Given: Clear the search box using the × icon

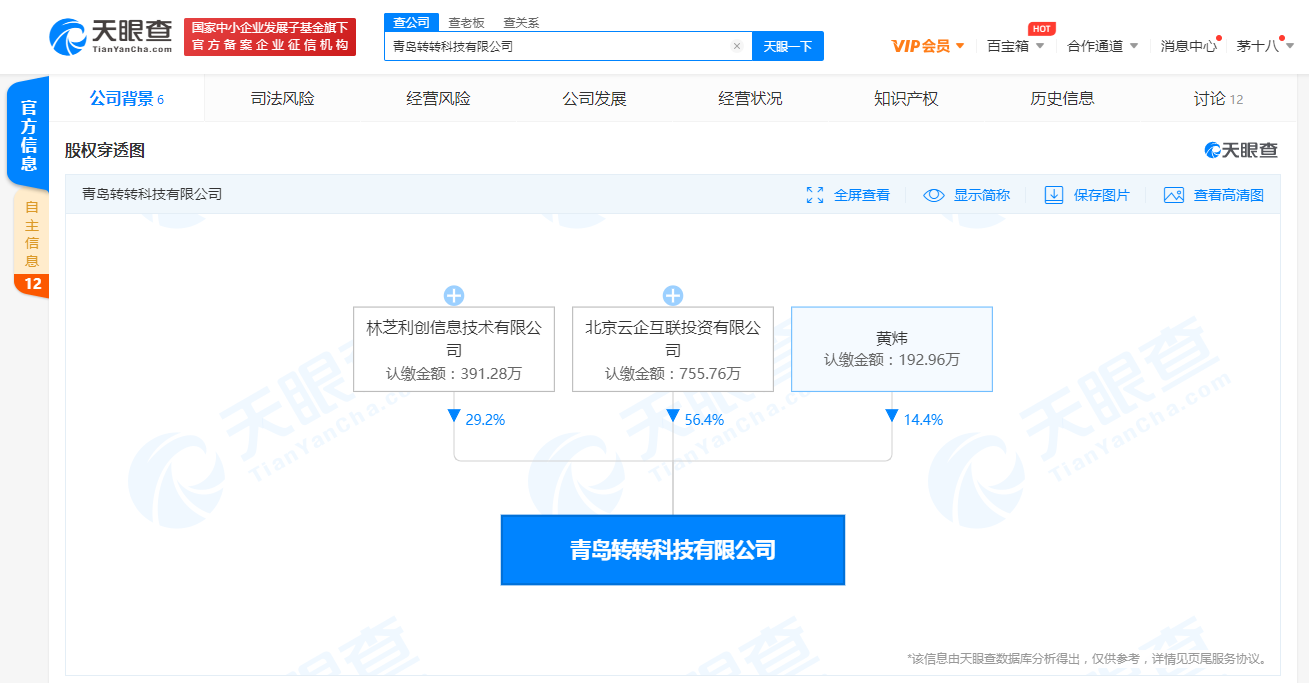Looking at the screenshot, I should point(737,46).
